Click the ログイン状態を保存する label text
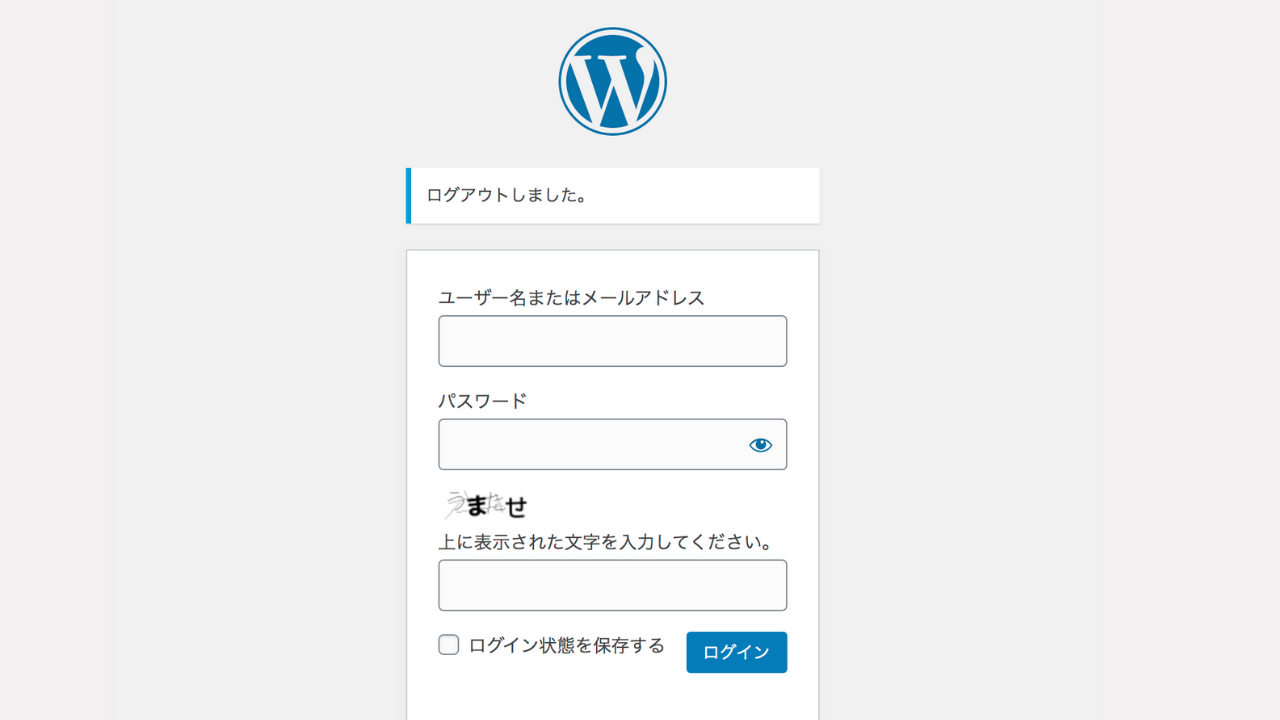 tap(566, 645)
